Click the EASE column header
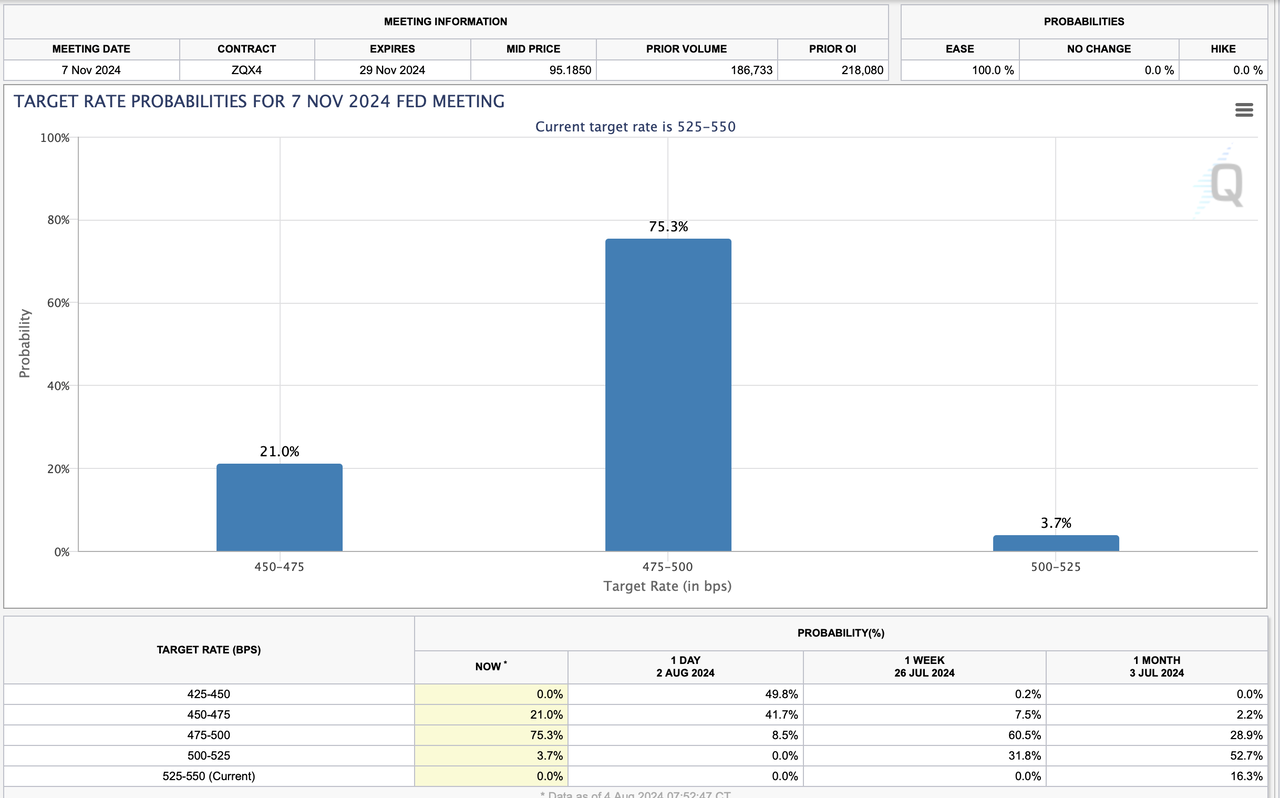 [960, 49]
